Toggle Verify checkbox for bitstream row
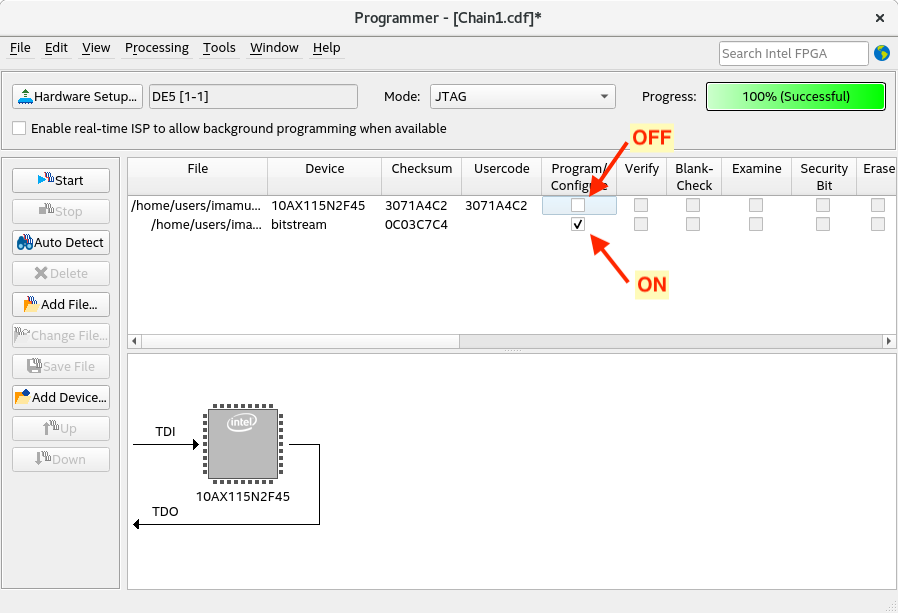This screenshot has height=613, width=898. click(641, 224)
